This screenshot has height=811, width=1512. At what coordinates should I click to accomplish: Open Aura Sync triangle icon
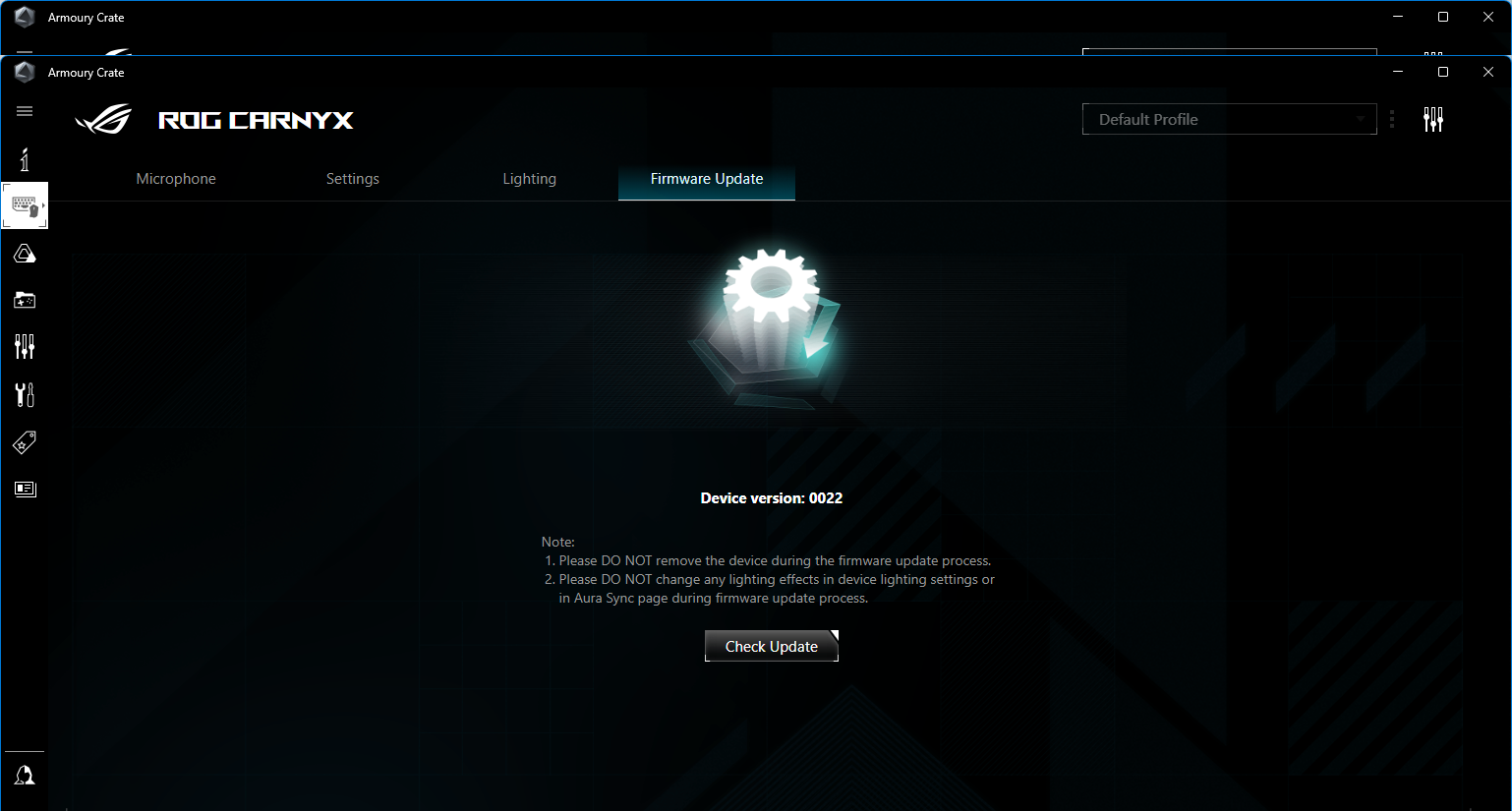pyautogui.click(x=25, y=254)
